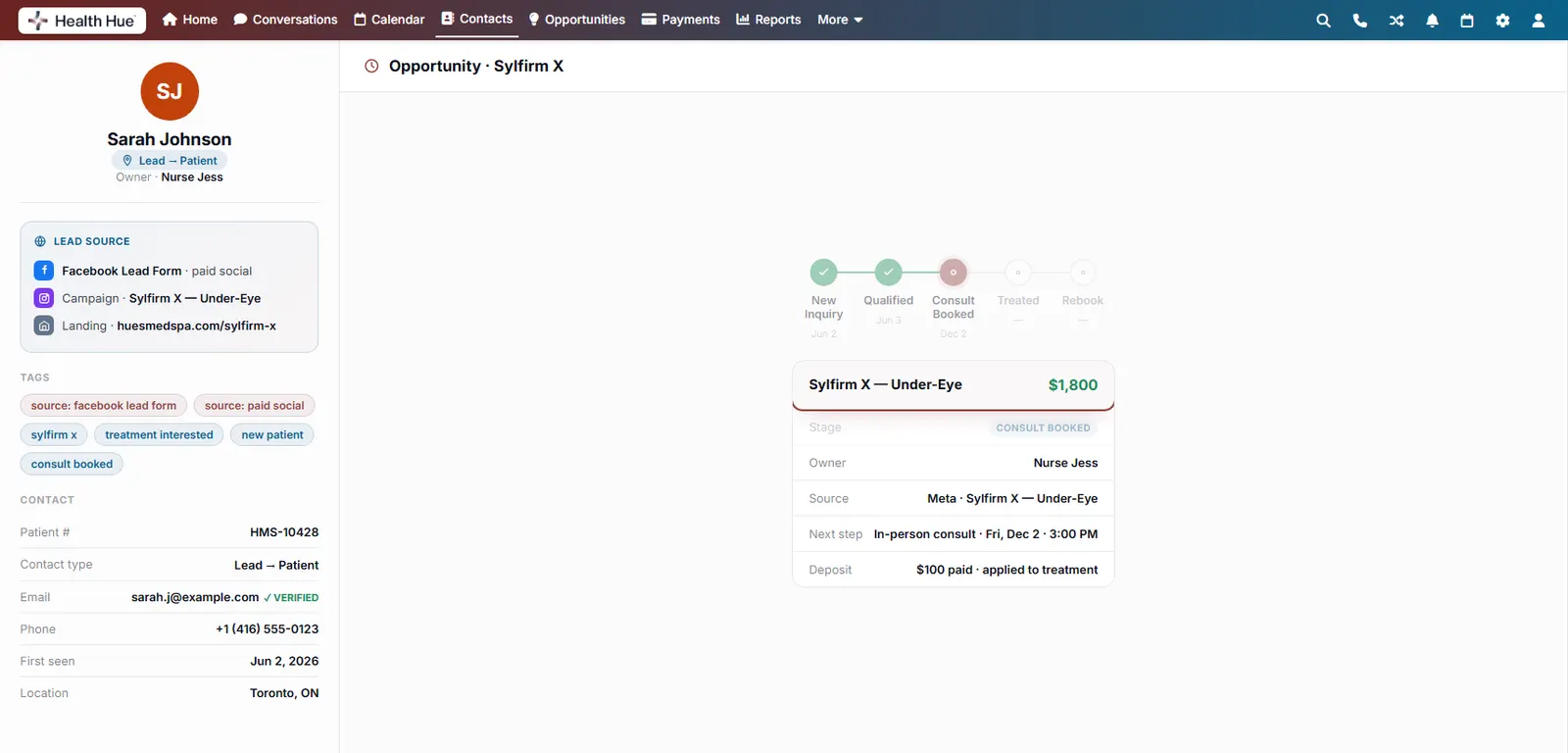Open the huesmedspa.com/sylfirm-x landing link

(197, 326)
